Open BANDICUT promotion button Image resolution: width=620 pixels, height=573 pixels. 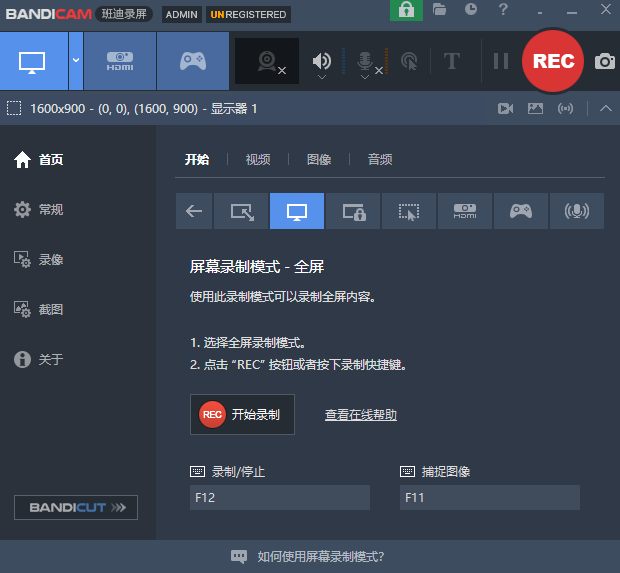pos(76,507)
